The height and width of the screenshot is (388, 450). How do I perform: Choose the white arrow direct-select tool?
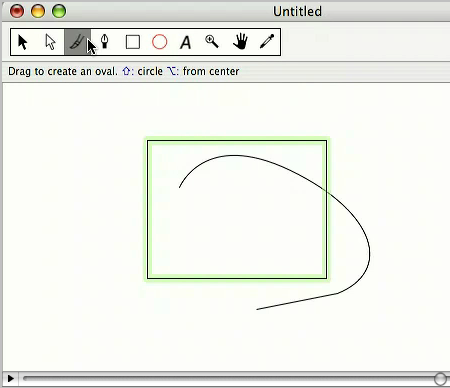[x=50, y=42]
